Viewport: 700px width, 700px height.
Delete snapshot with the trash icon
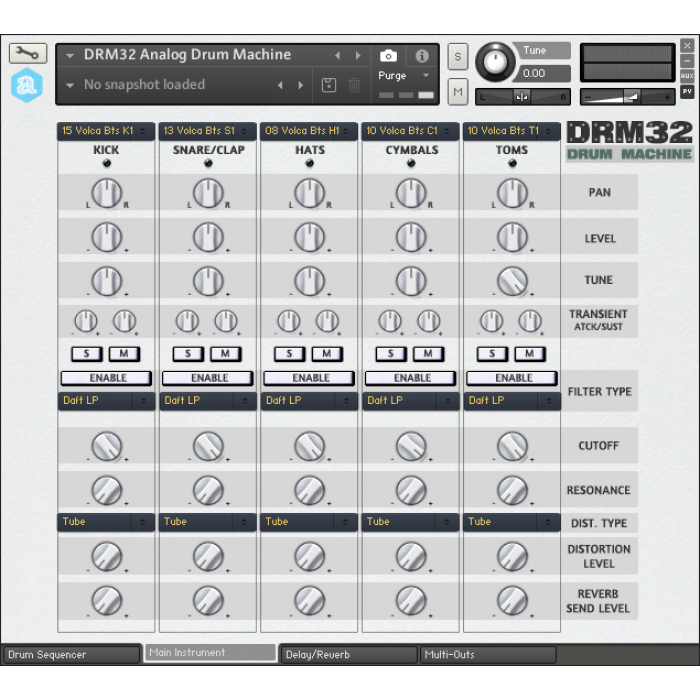point(354,85)
